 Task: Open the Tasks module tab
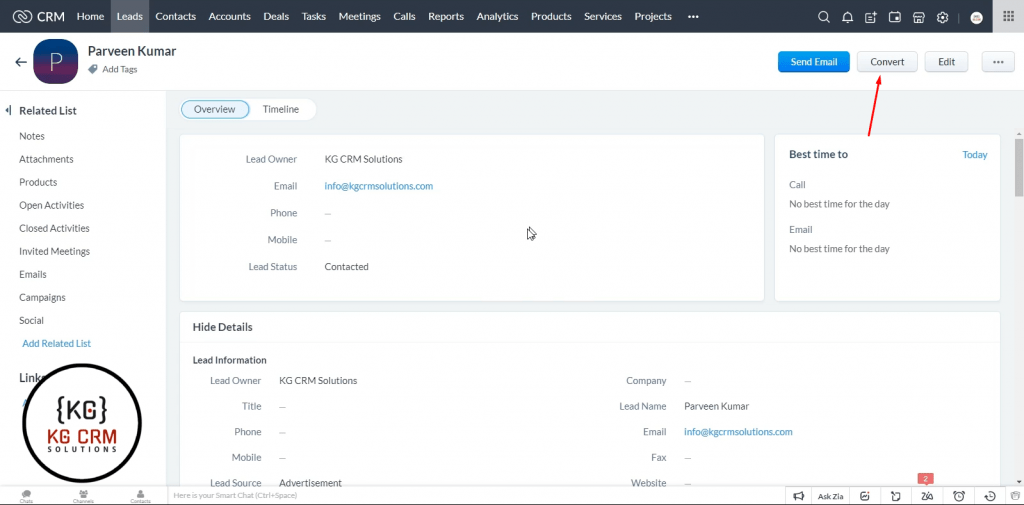313,16
